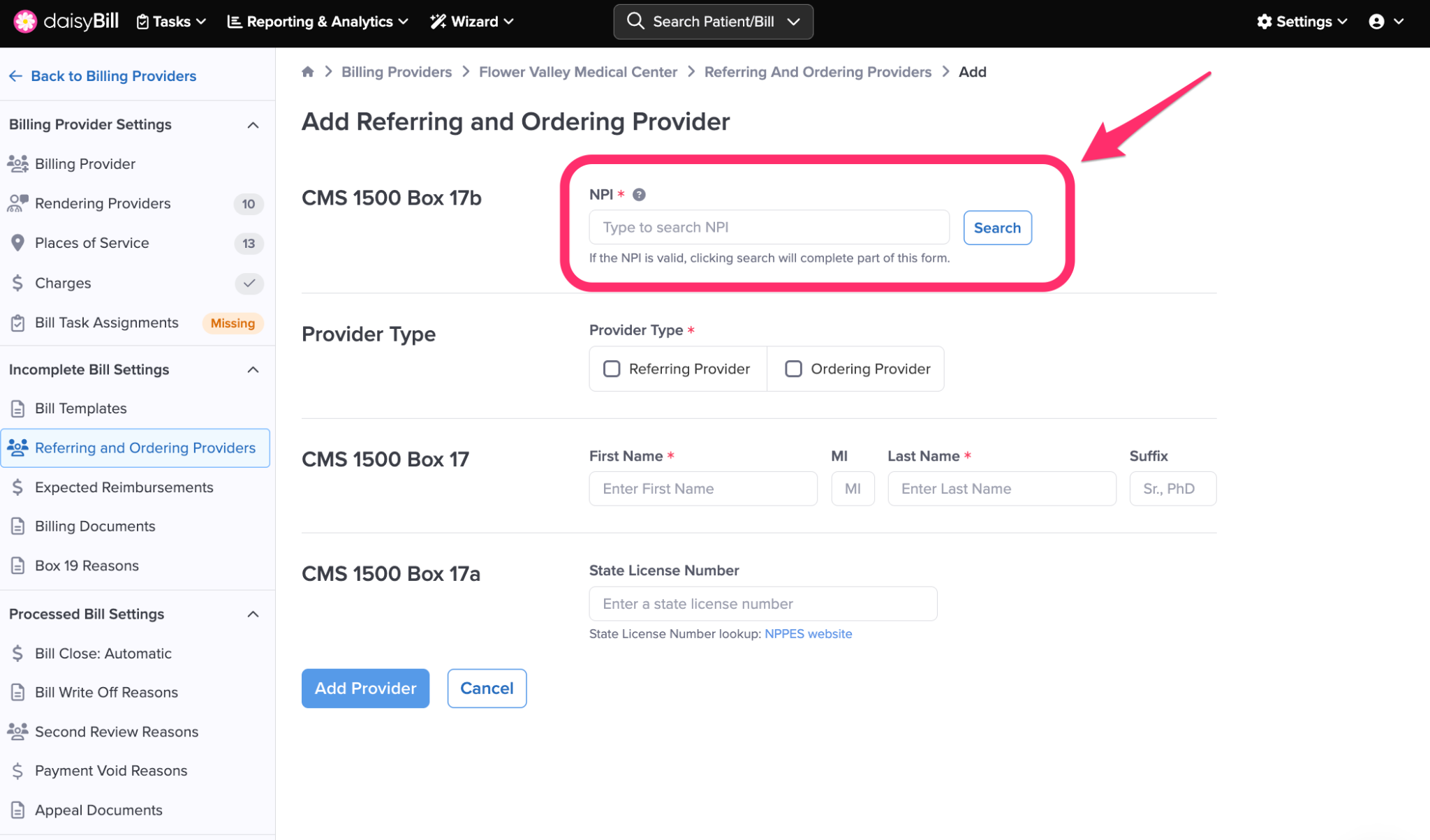Check the Ordering Provider checkbox

point(793,369)
